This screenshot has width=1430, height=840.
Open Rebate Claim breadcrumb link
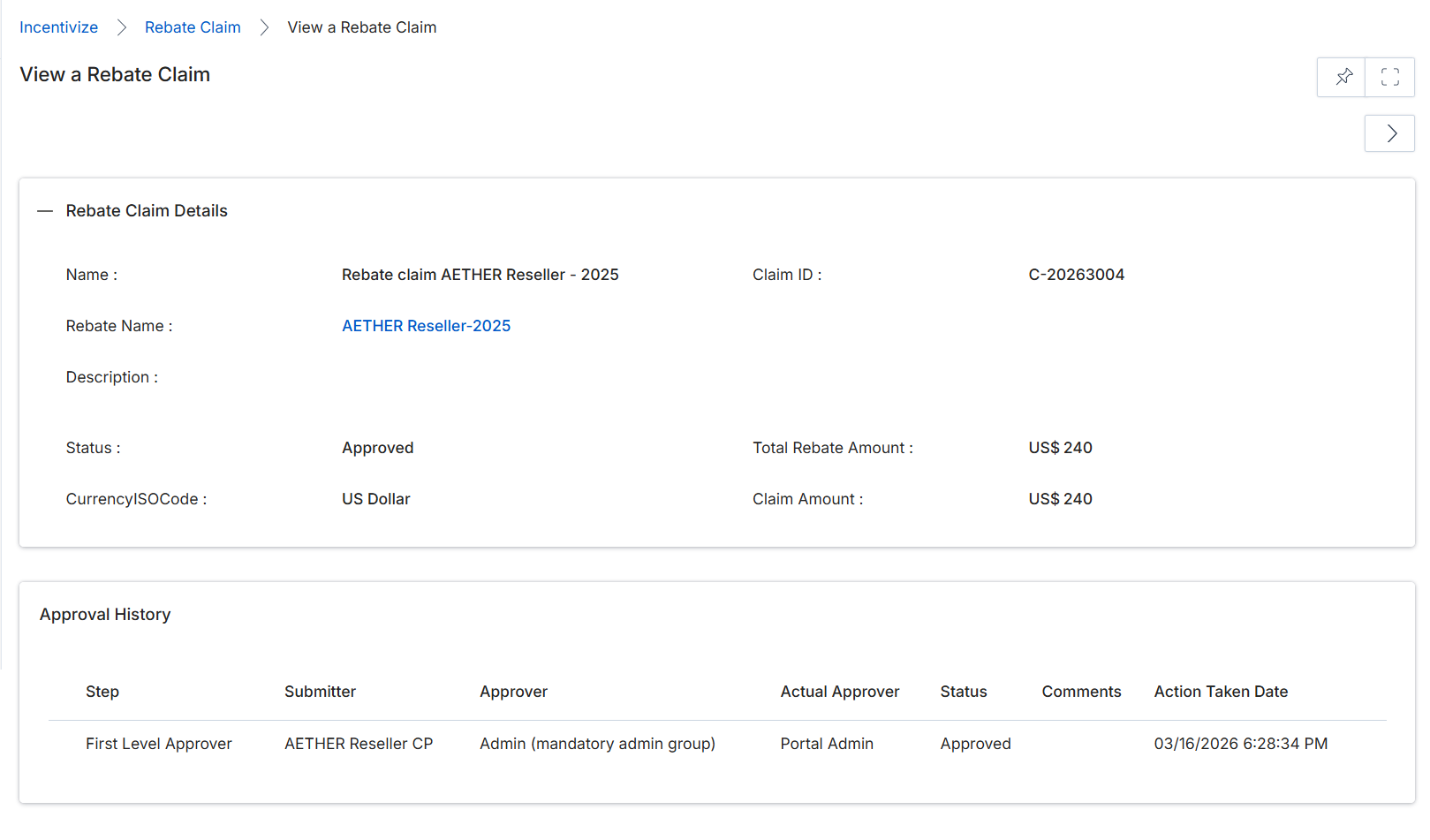pos(193,27)
